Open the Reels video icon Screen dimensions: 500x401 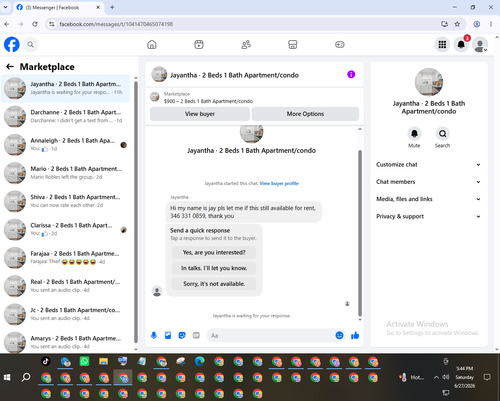click(199, 44)
